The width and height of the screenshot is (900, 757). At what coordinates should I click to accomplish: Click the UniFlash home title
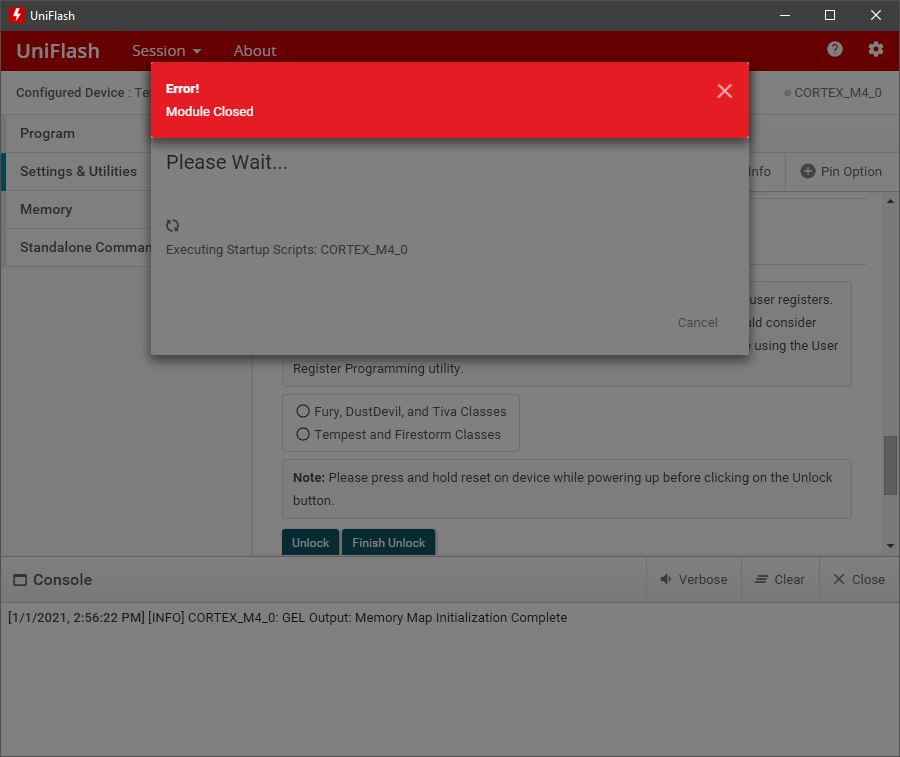pos(57,51)
